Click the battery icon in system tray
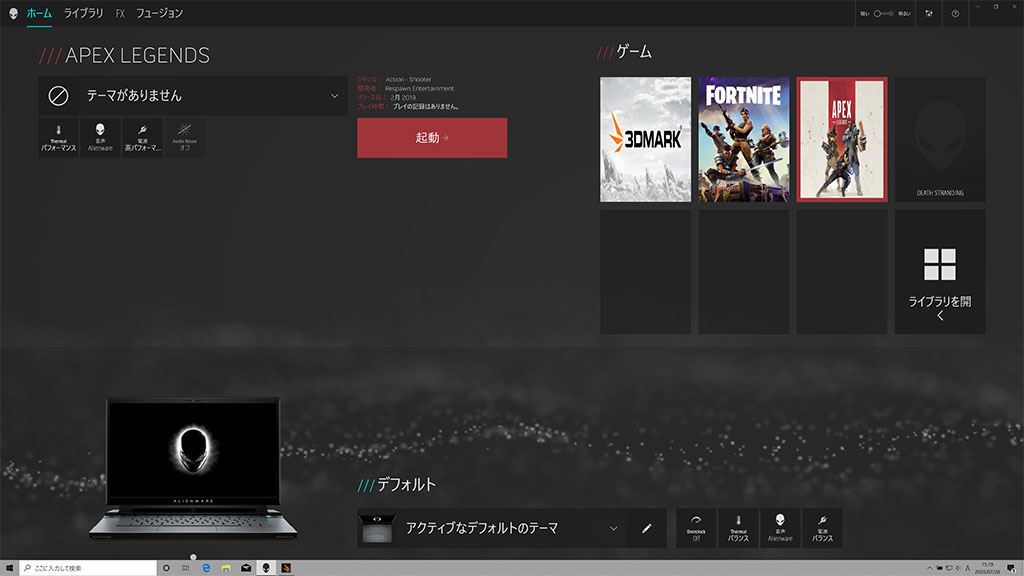The image size is (1024, 576). (x=939, y=568)
